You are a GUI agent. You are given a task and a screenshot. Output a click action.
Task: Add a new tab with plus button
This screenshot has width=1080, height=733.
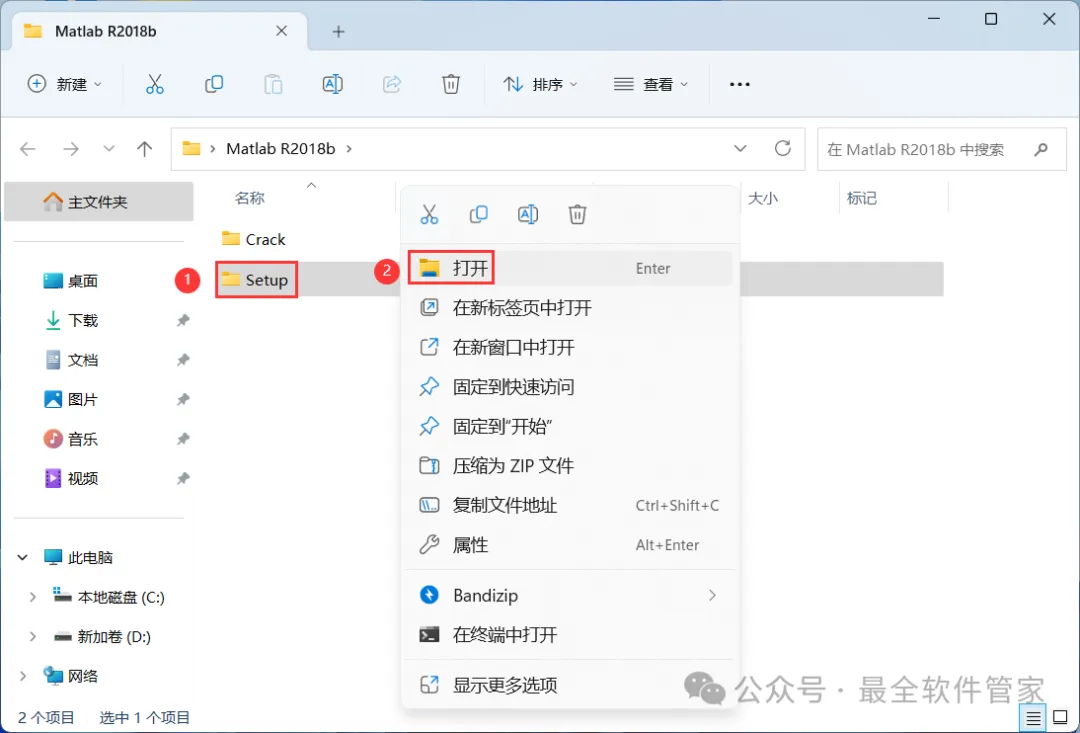pos(338,32)
